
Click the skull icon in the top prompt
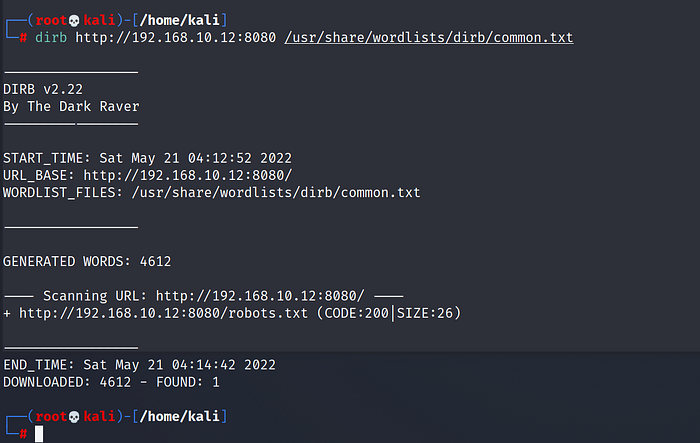click(73, 19)
